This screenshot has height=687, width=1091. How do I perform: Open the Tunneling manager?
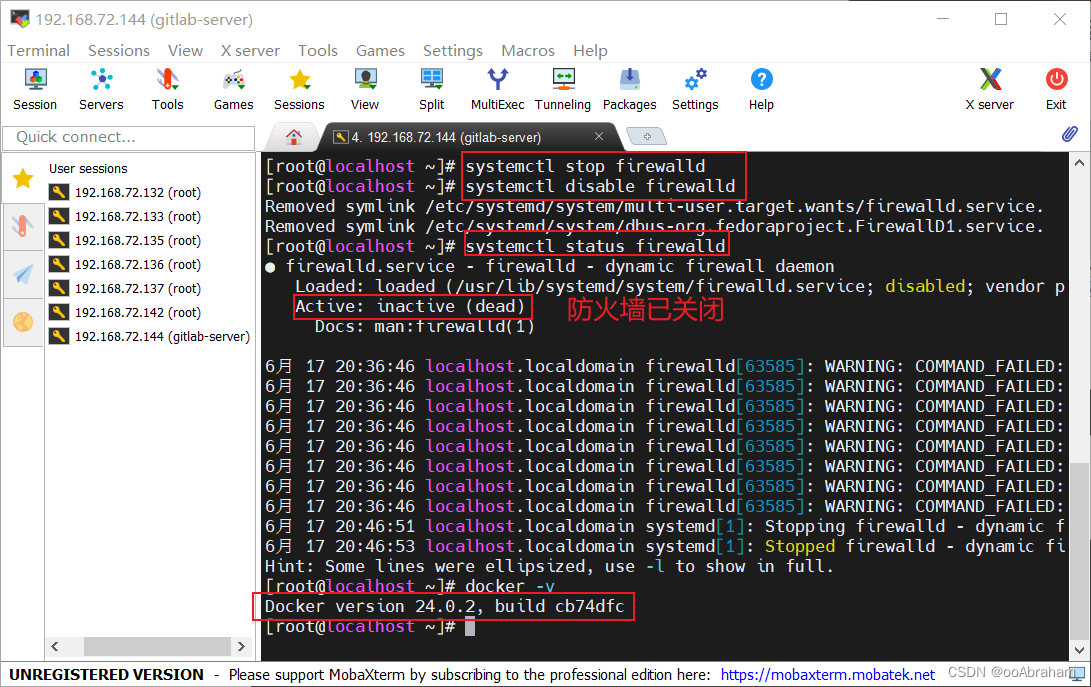click(562, 88)
